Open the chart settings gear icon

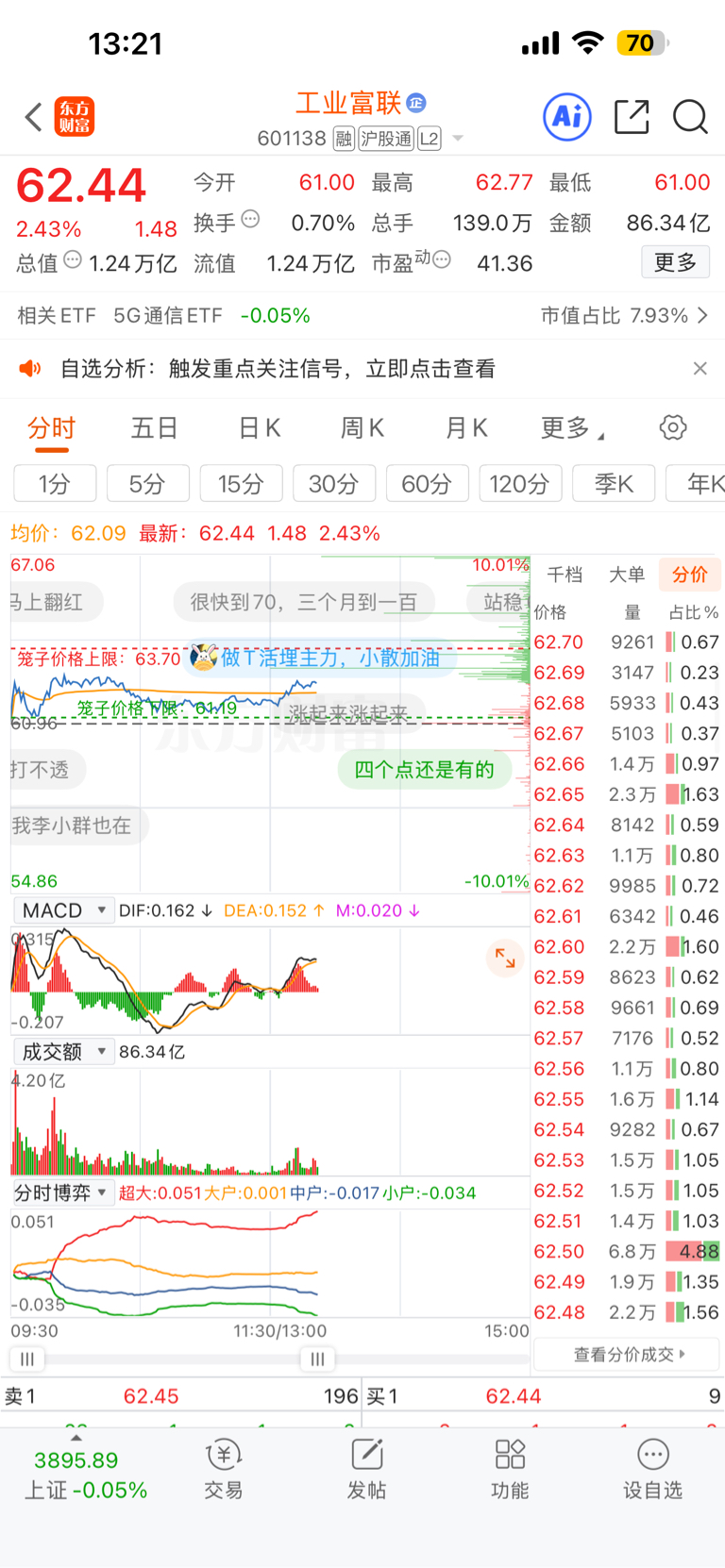[673, 427]
